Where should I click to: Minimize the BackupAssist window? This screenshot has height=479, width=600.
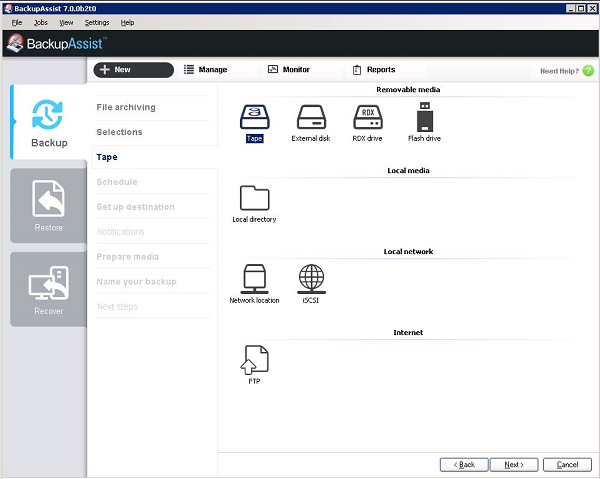point(571,8)
